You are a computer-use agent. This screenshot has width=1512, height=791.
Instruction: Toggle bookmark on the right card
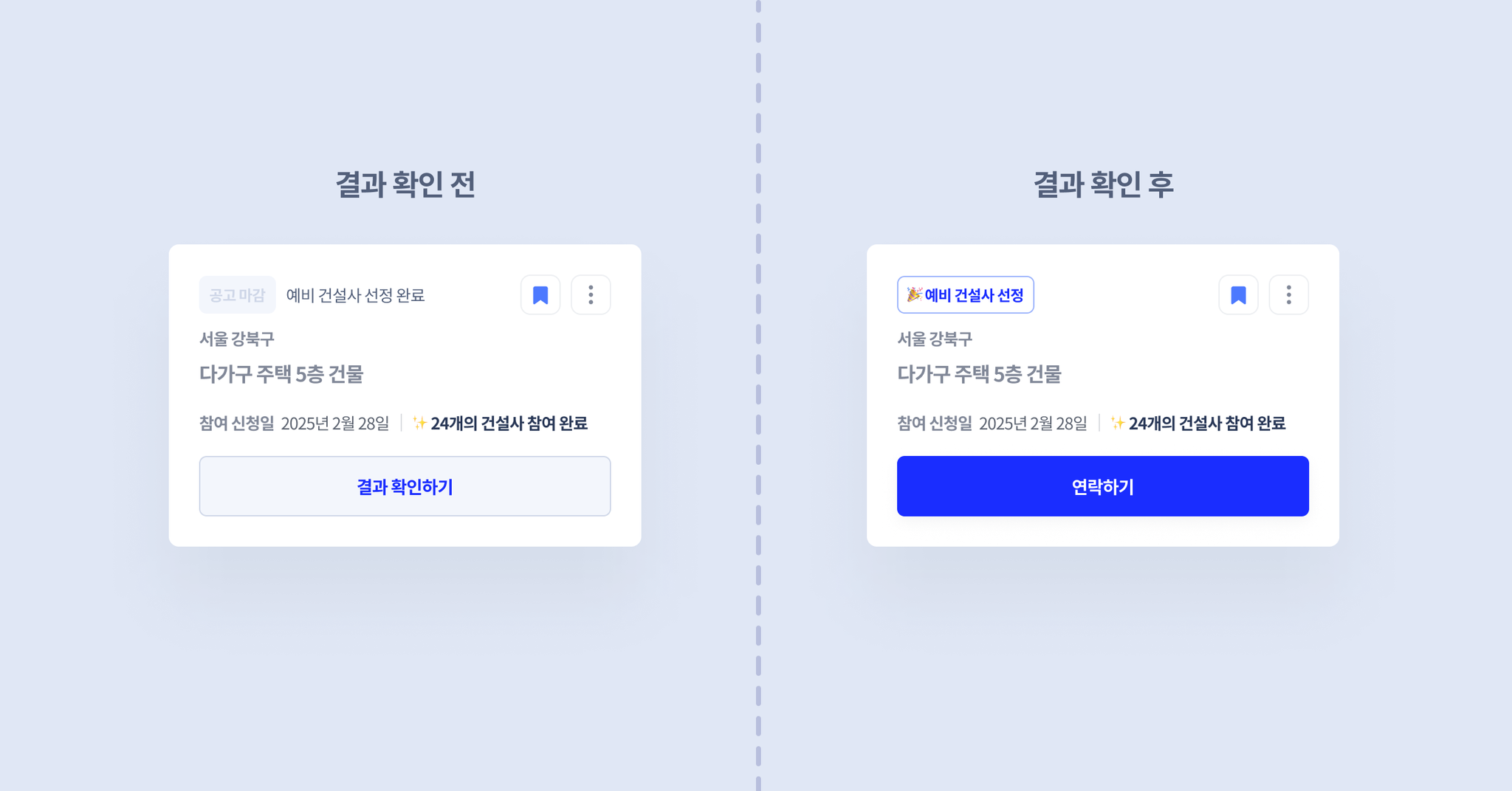[x=1238, y=295]
